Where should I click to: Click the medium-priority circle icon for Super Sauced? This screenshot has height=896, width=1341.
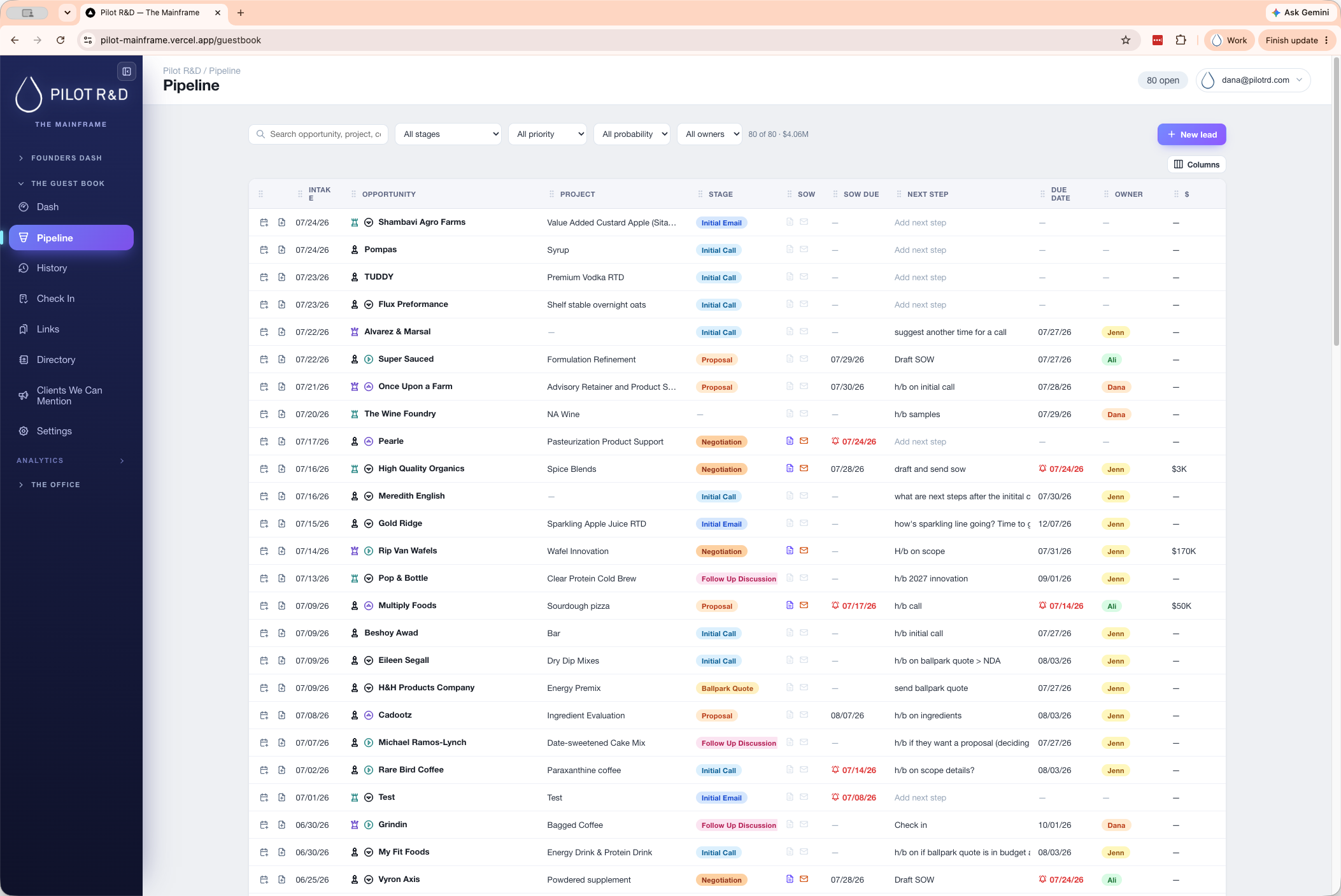pos(369,359)
